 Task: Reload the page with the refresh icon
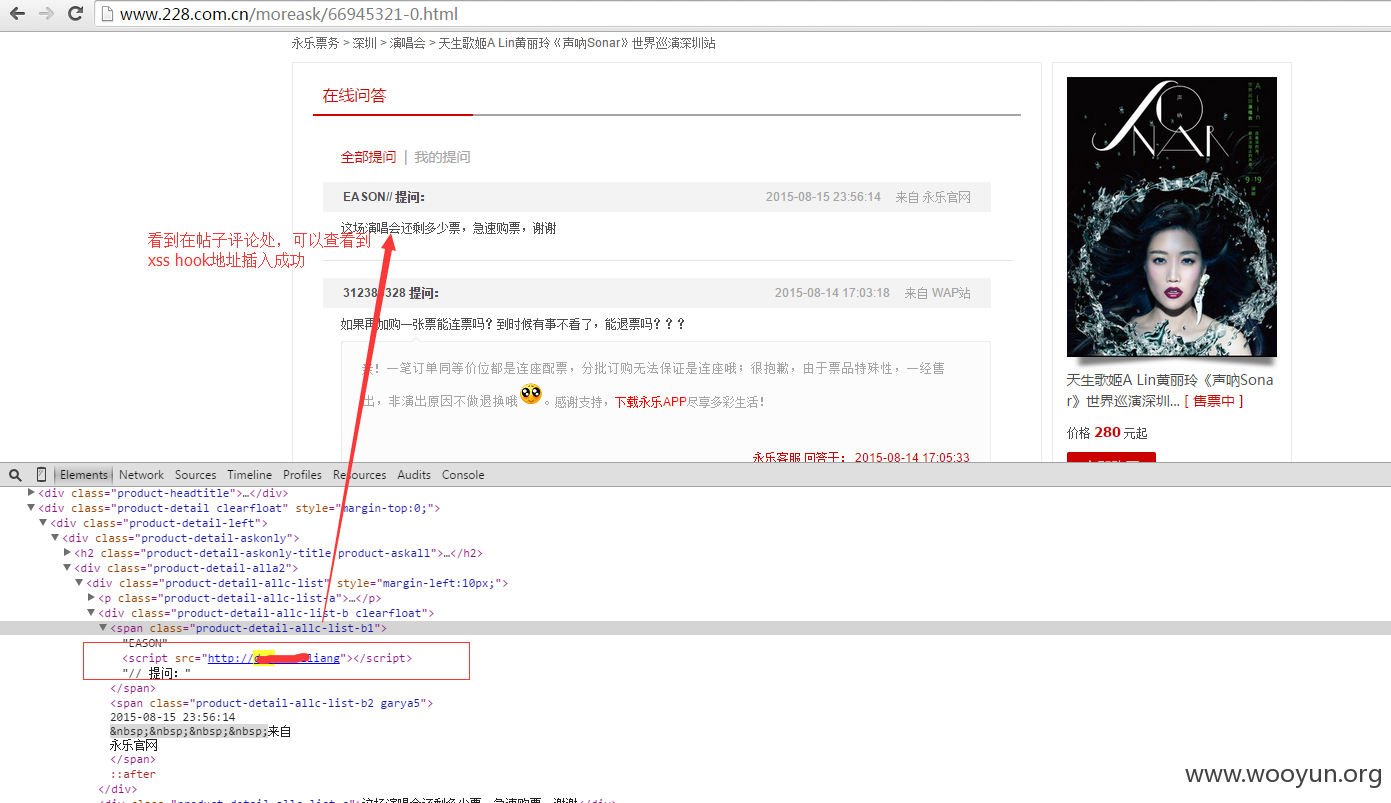click(75, 14)
